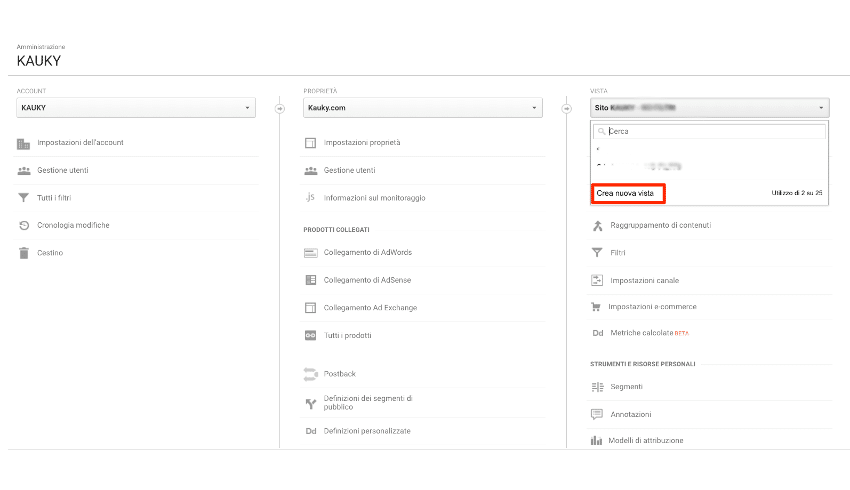Click the Tutti i prodotti link icon

(310, 336)
